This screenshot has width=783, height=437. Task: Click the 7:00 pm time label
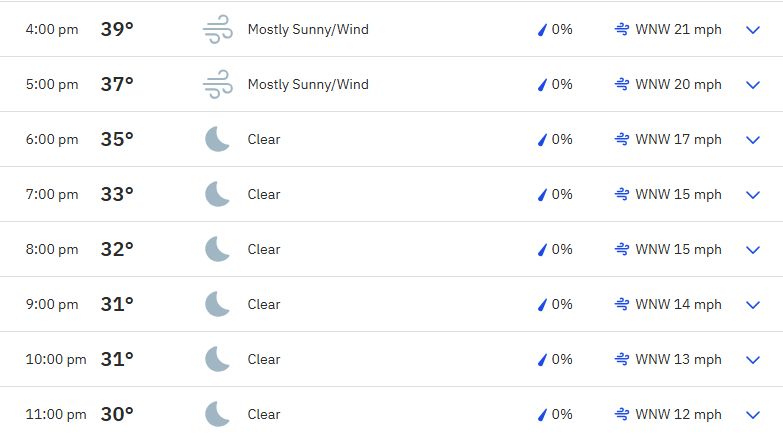click(52, 194)
